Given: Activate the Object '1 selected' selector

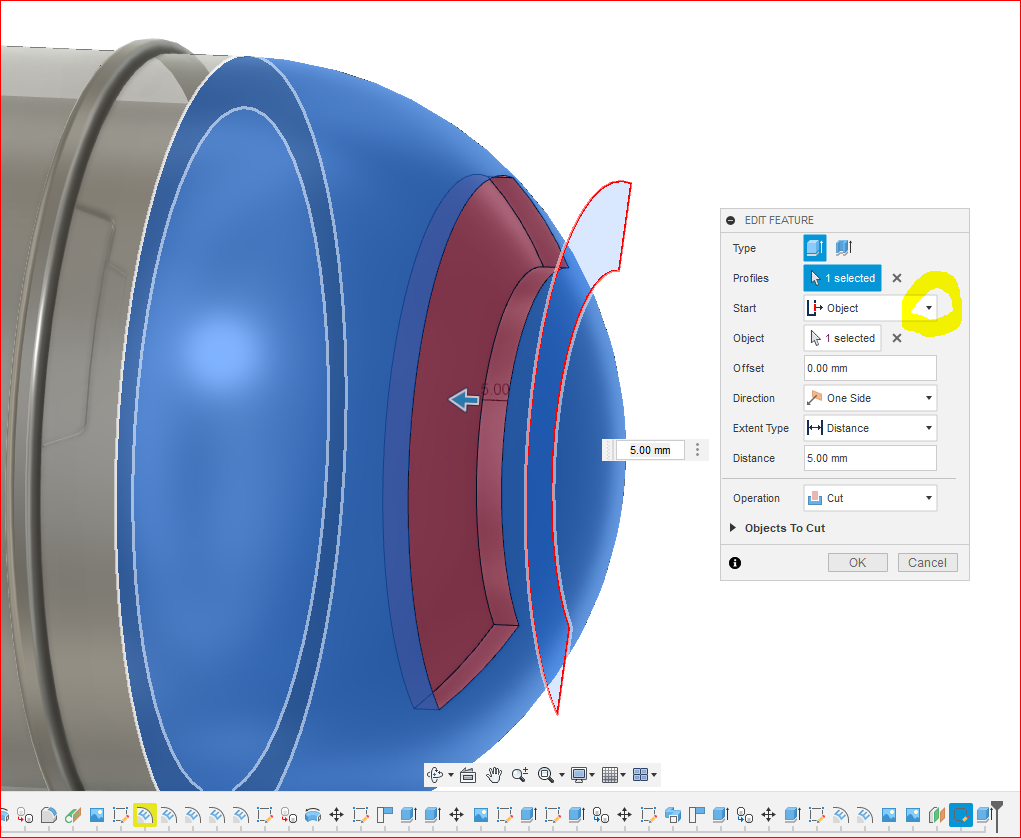Looking at the screenshot, I should 843,338.
